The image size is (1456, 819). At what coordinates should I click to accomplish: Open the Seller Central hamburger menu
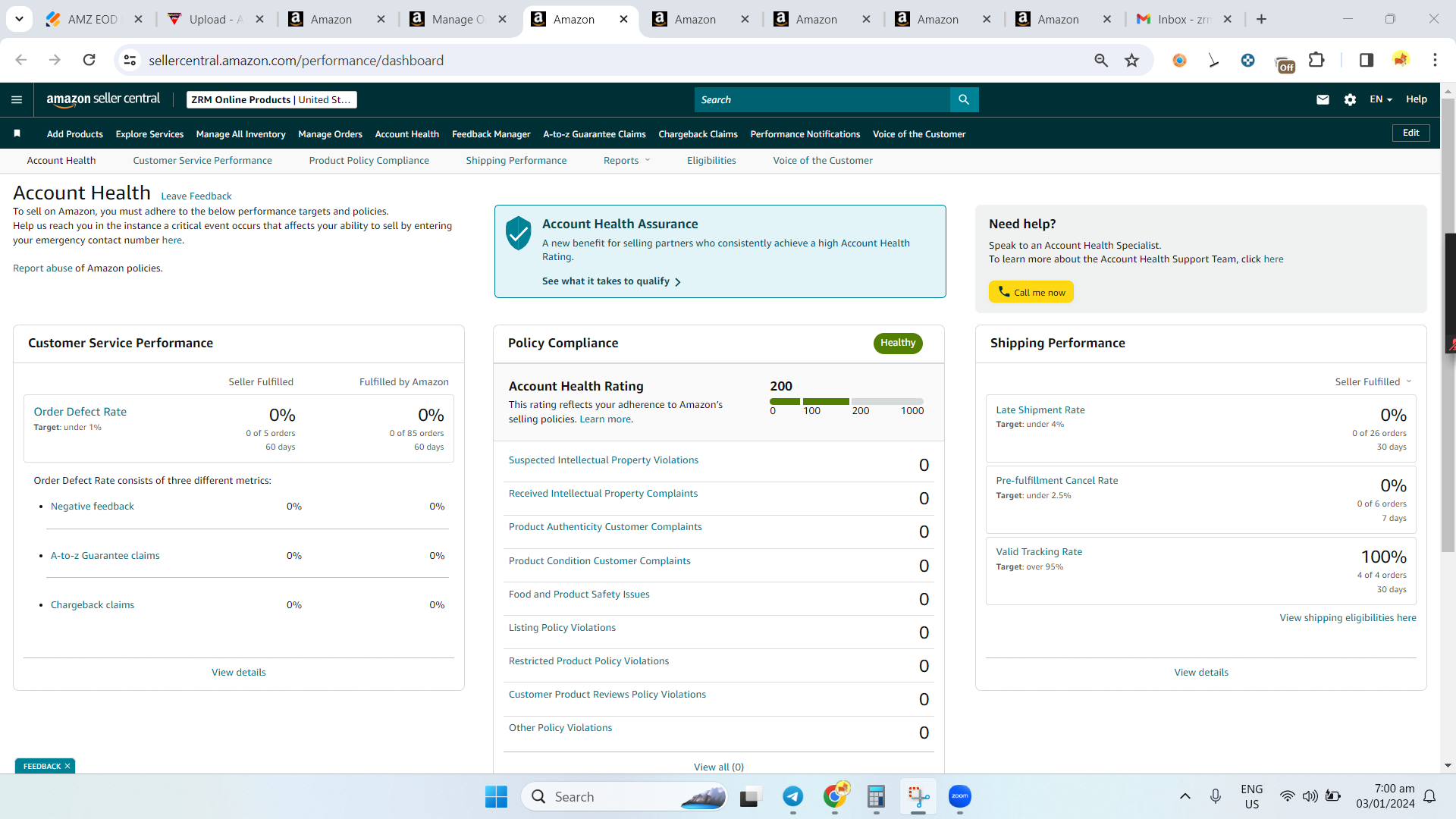[x=17, y=99]
